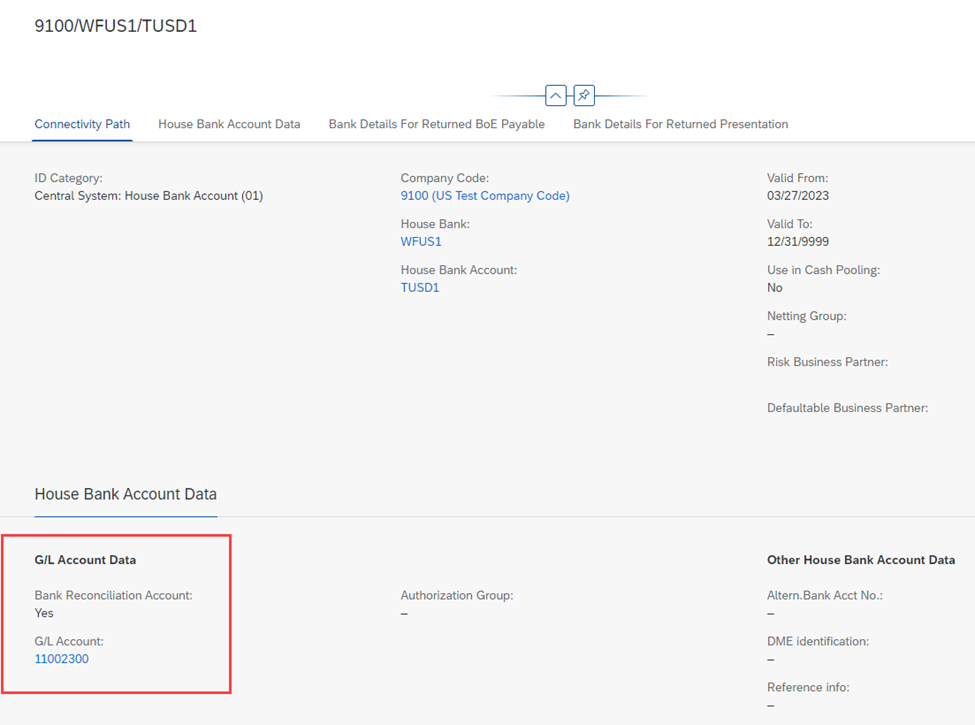Click the Bank Reconciliation Account Yes value
The height and width of the screenshot is (725, 975).
click(x=44, y=613)
